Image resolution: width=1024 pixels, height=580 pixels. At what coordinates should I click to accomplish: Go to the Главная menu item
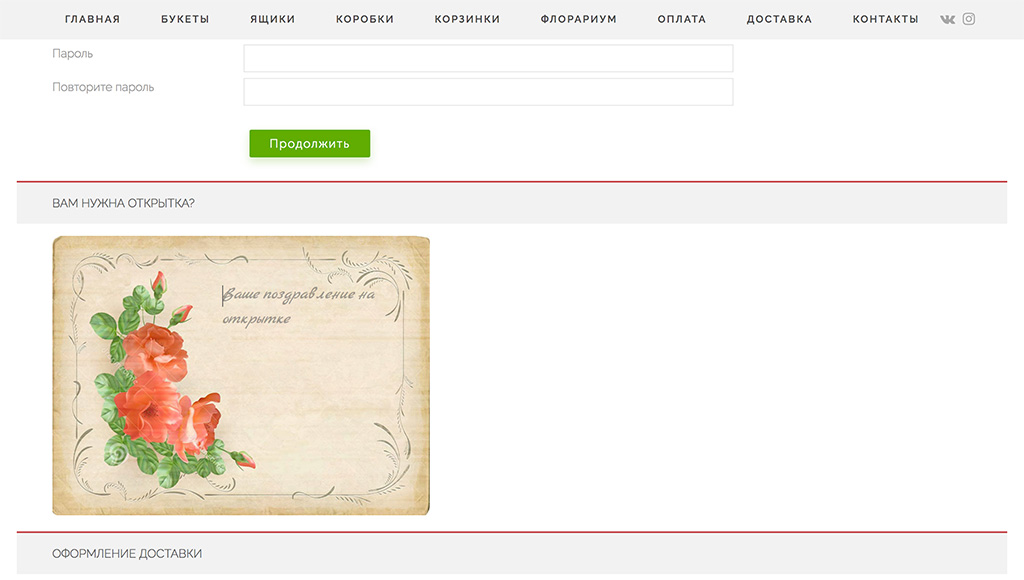click(x=93, y=20)
